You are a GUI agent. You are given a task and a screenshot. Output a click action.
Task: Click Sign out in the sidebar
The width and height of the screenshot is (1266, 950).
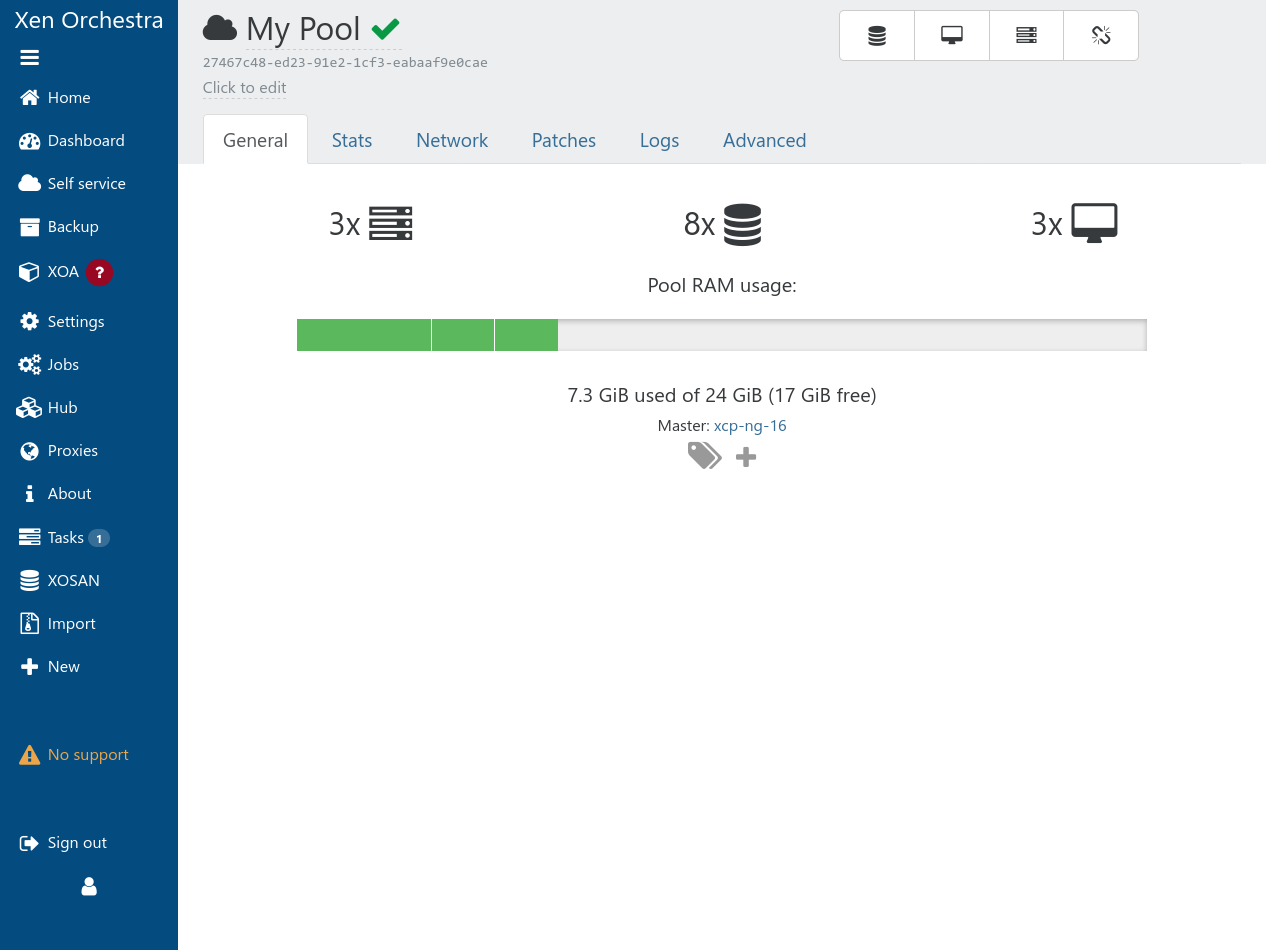[x=76, y=843]
